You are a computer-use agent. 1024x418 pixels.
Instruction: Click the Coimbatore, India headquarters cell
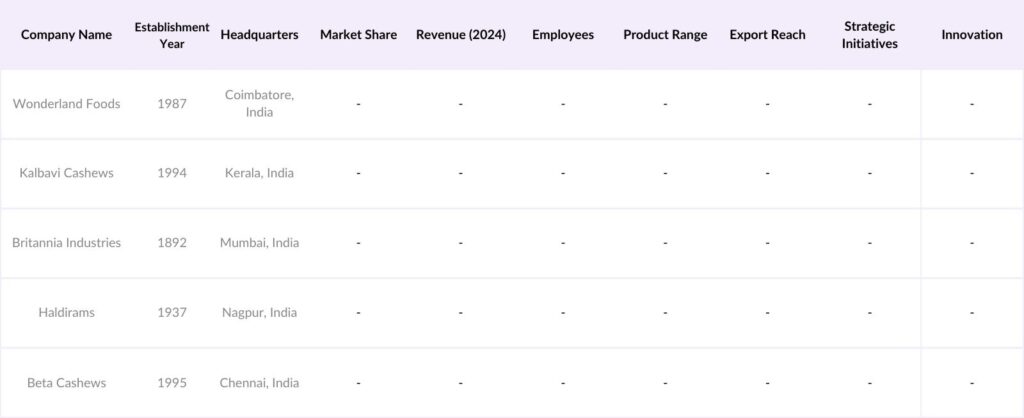click(x=259, y=104)
